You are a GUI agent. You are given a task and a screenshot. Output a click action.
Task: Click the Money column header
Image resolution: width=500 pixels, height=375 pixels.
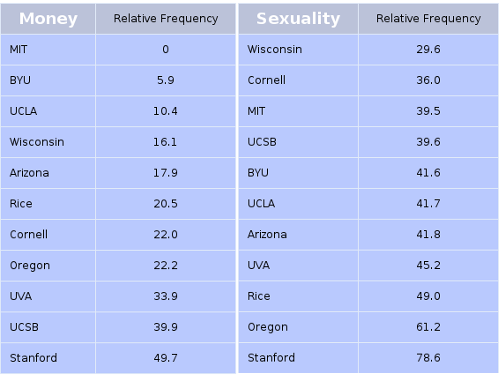(x=48, y=19)
